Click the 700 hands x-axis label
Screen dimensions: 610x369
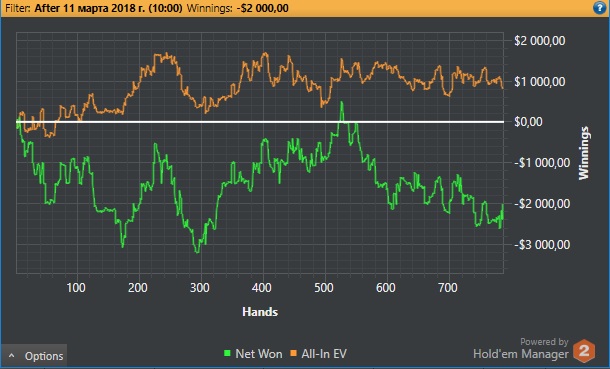point(447,288)
